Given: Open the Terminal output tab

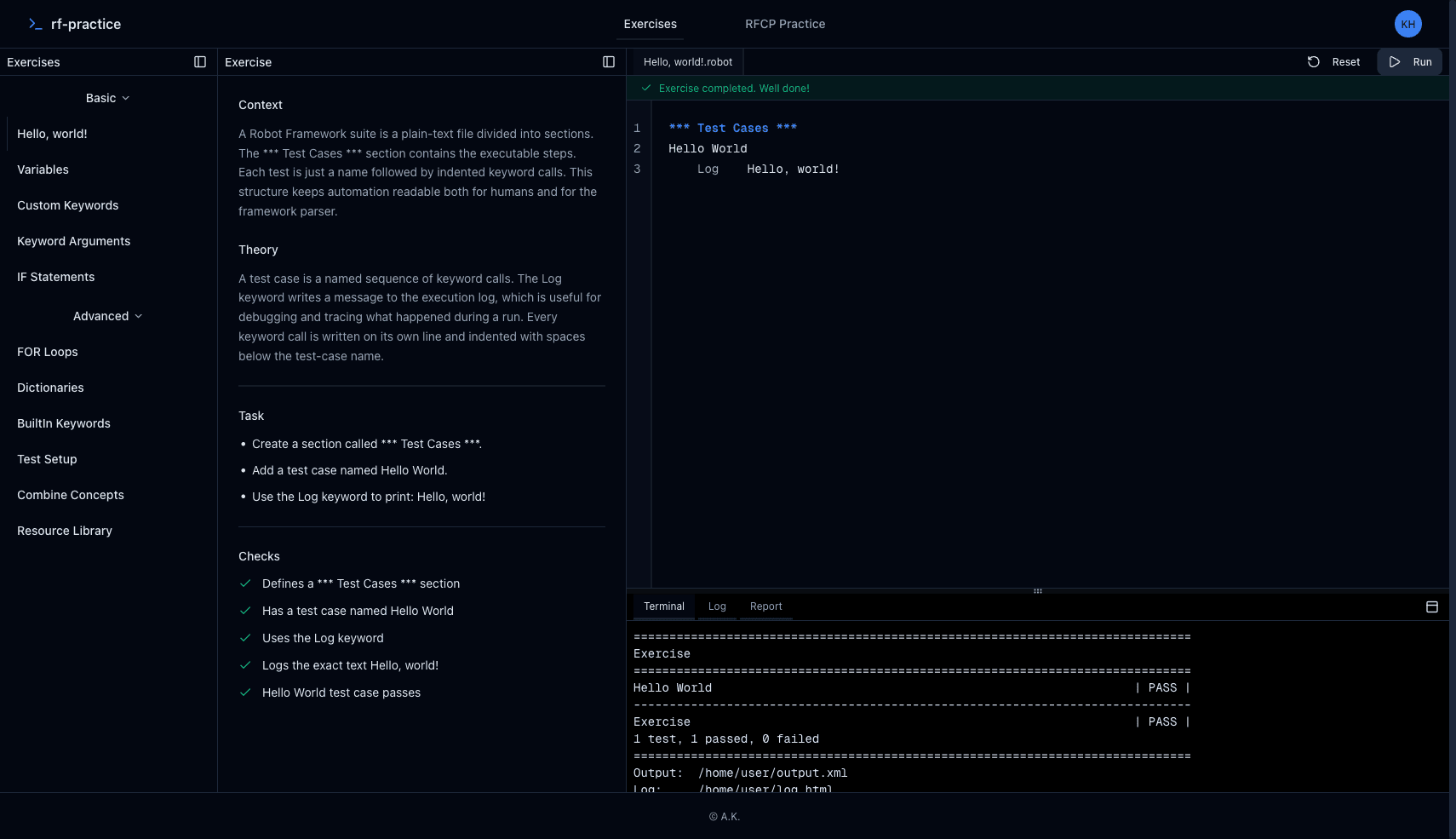Looking at the screenshot, I should click(x=664, y=606).
